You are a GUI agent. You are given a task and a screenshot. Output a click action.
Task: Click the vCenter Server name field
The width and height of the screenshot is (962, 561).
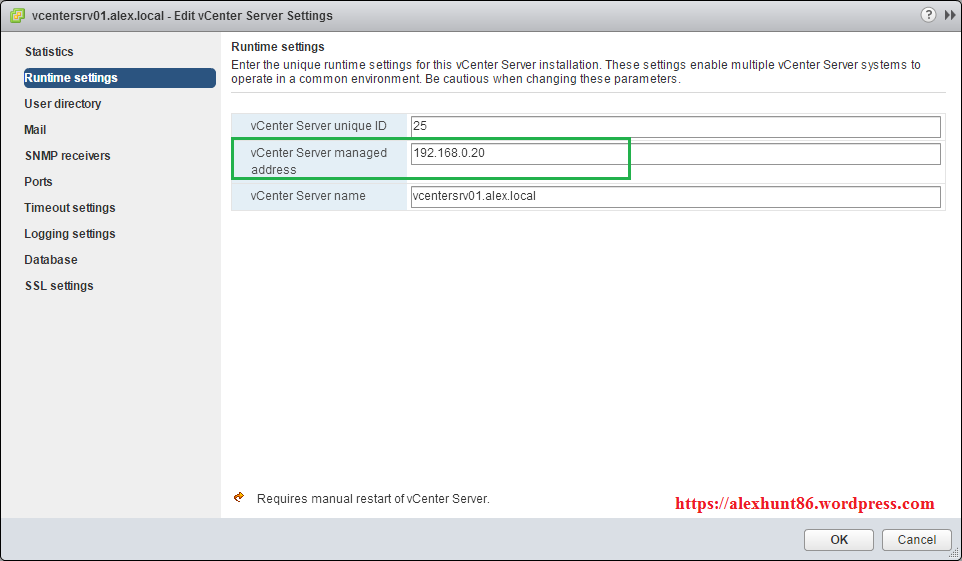tap(675, 197)
